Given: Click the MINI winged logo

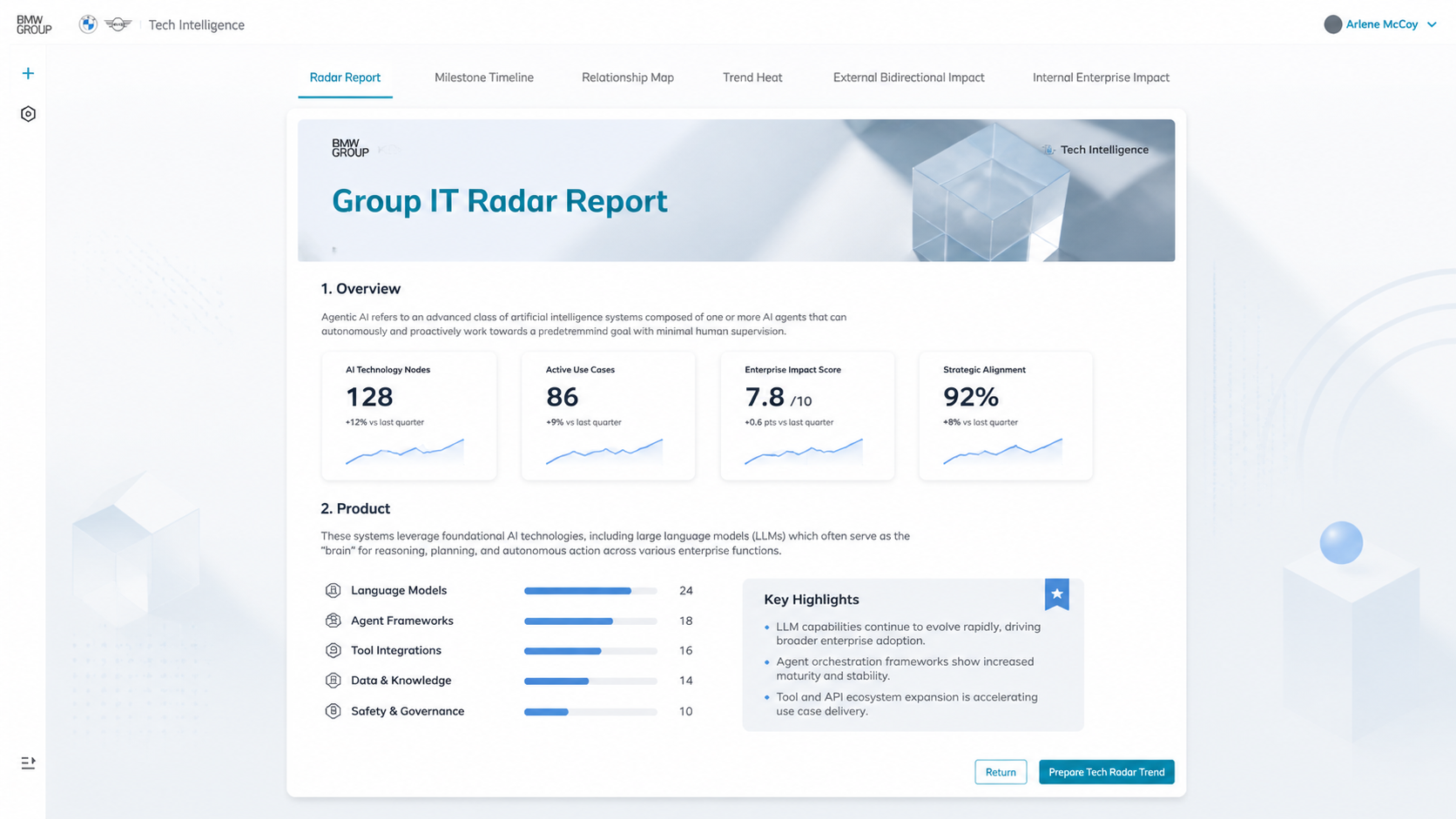Looking at the screenshot, I should [118, 24].
